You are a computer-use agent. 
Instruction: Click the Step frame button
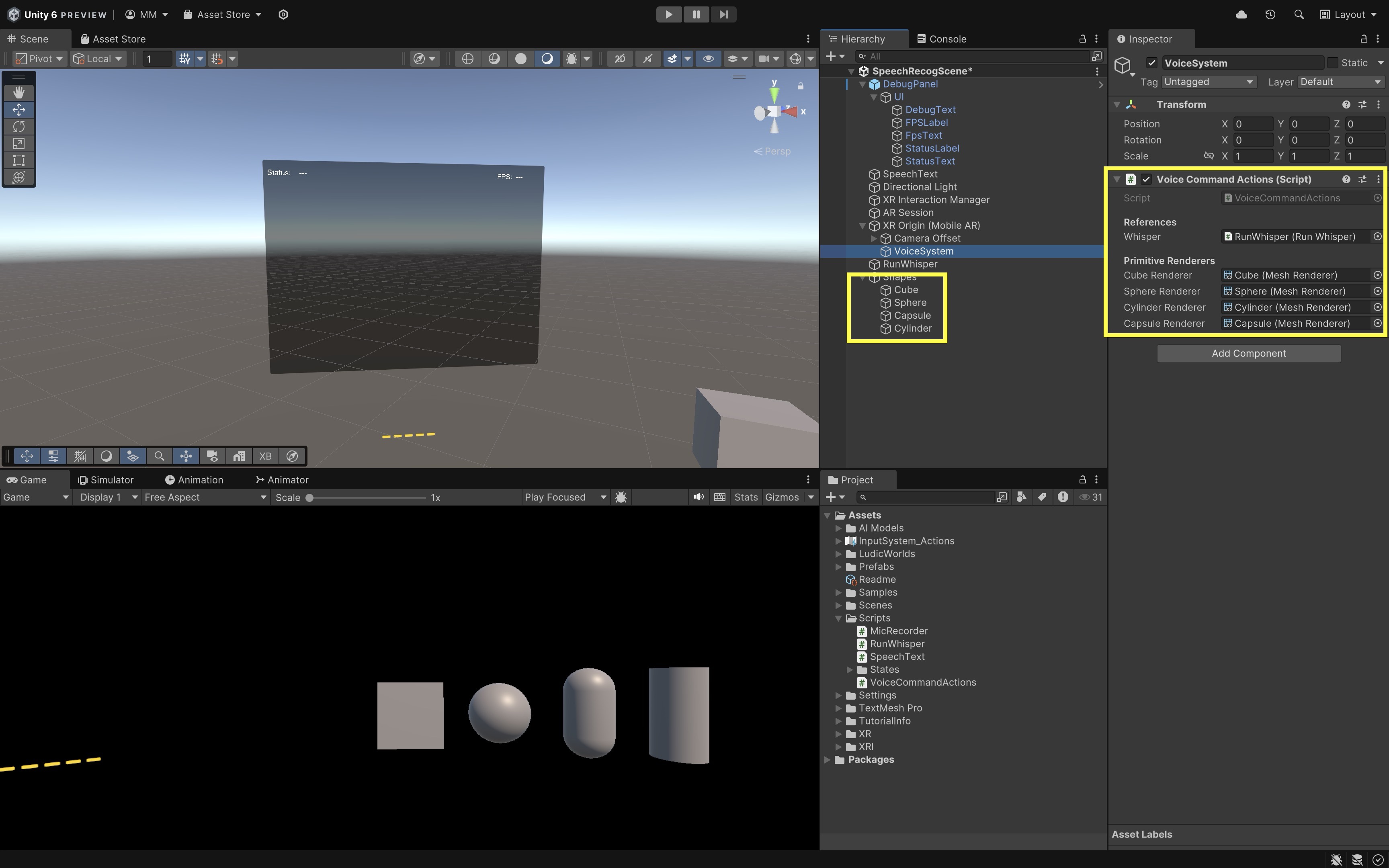723,14
